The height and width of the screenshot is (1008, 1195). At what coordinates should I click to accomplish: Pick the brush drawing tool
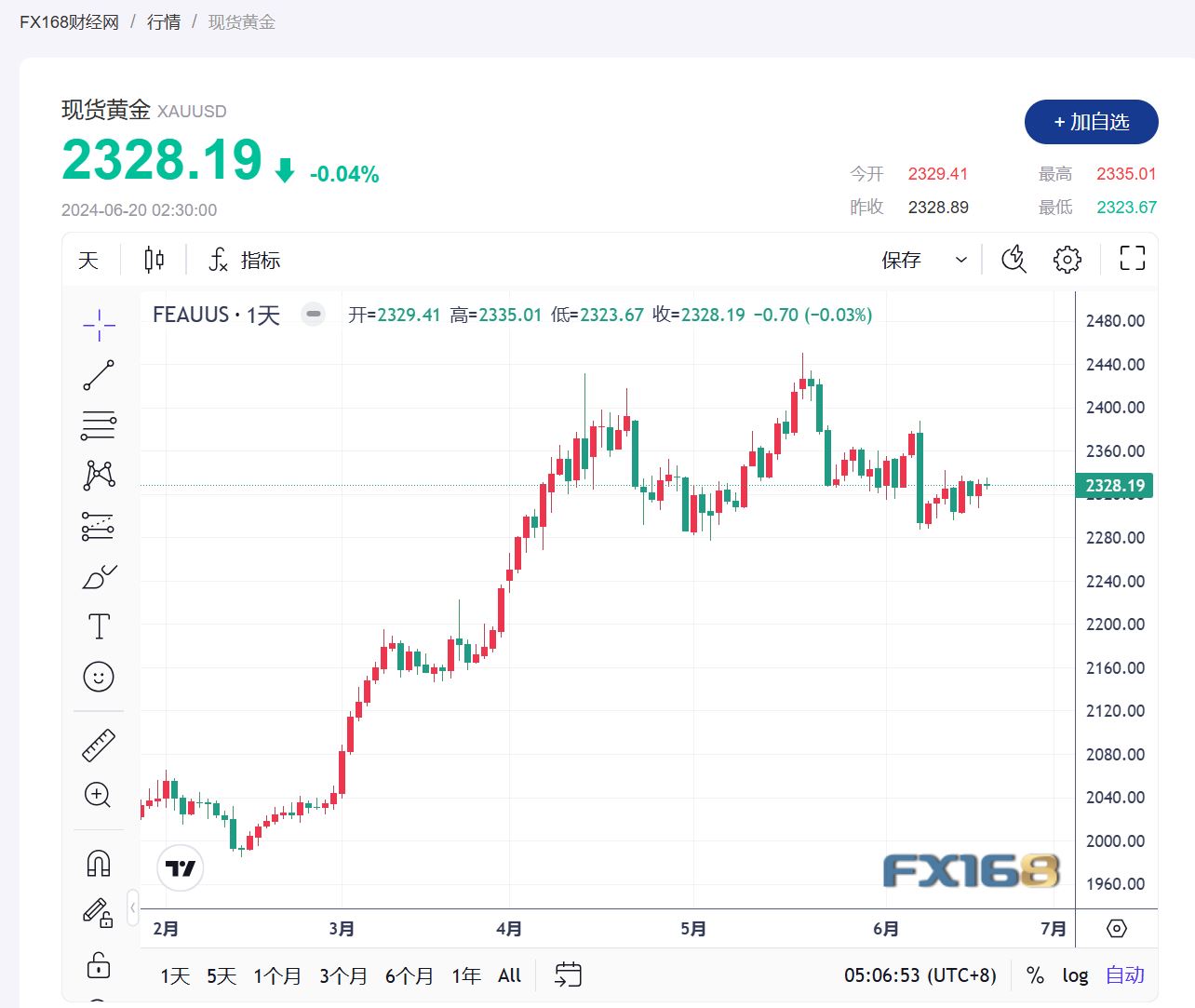(99, 577)
